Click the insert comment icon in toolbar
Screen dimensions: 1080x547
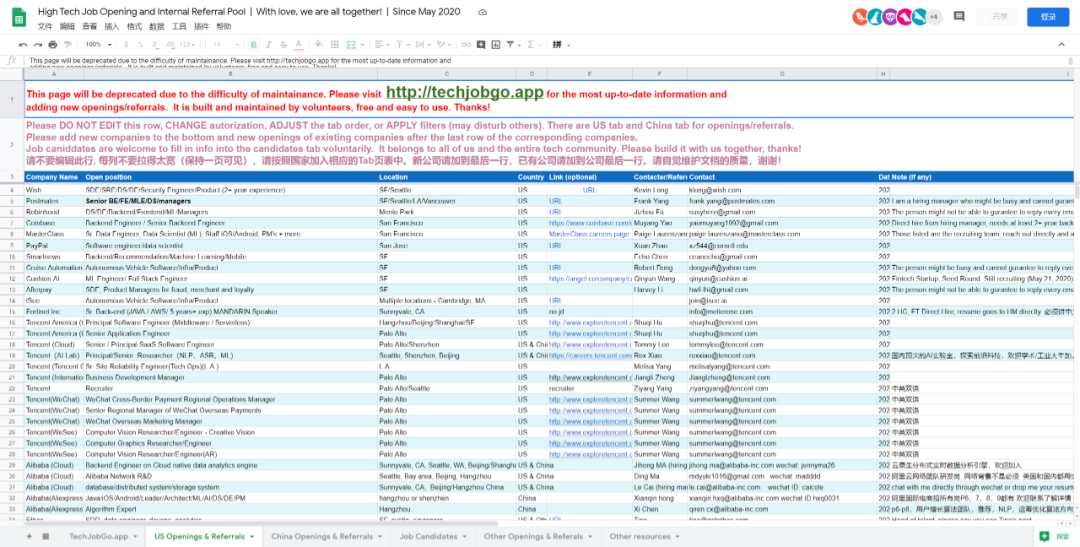tap(481, 45)
